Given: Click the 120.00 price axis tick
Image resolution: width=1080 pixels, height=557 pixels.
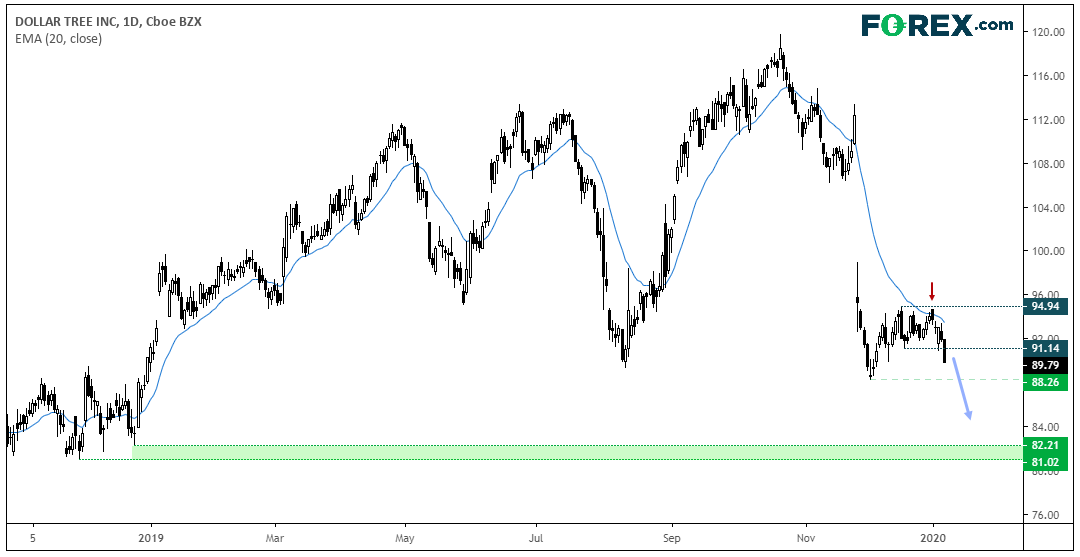Looking at the screenshot, I should pyautogui.click(x=1046, y=32).
